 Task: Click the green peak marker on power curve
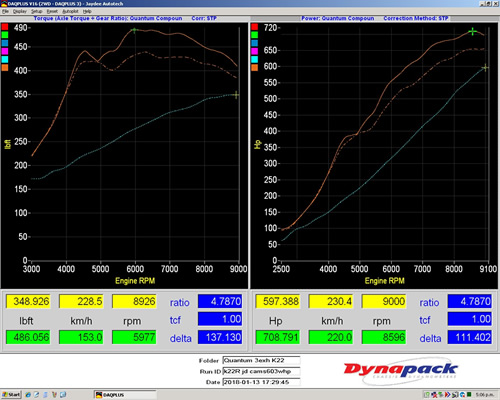pyautogui.click(x=472, y=31)
